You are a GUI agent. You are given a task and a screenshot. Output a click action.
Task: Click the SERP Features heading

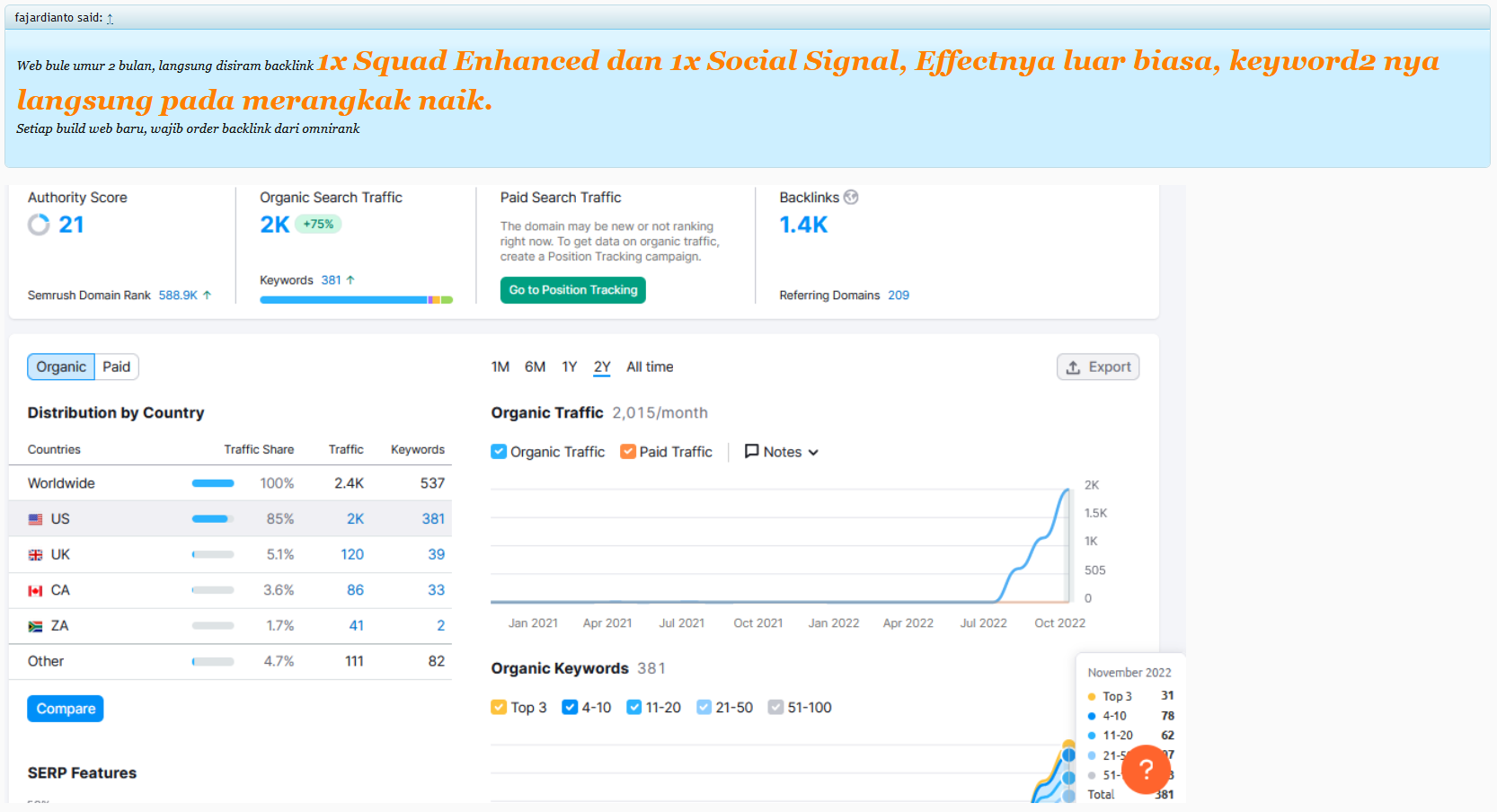tap(82, 772)
